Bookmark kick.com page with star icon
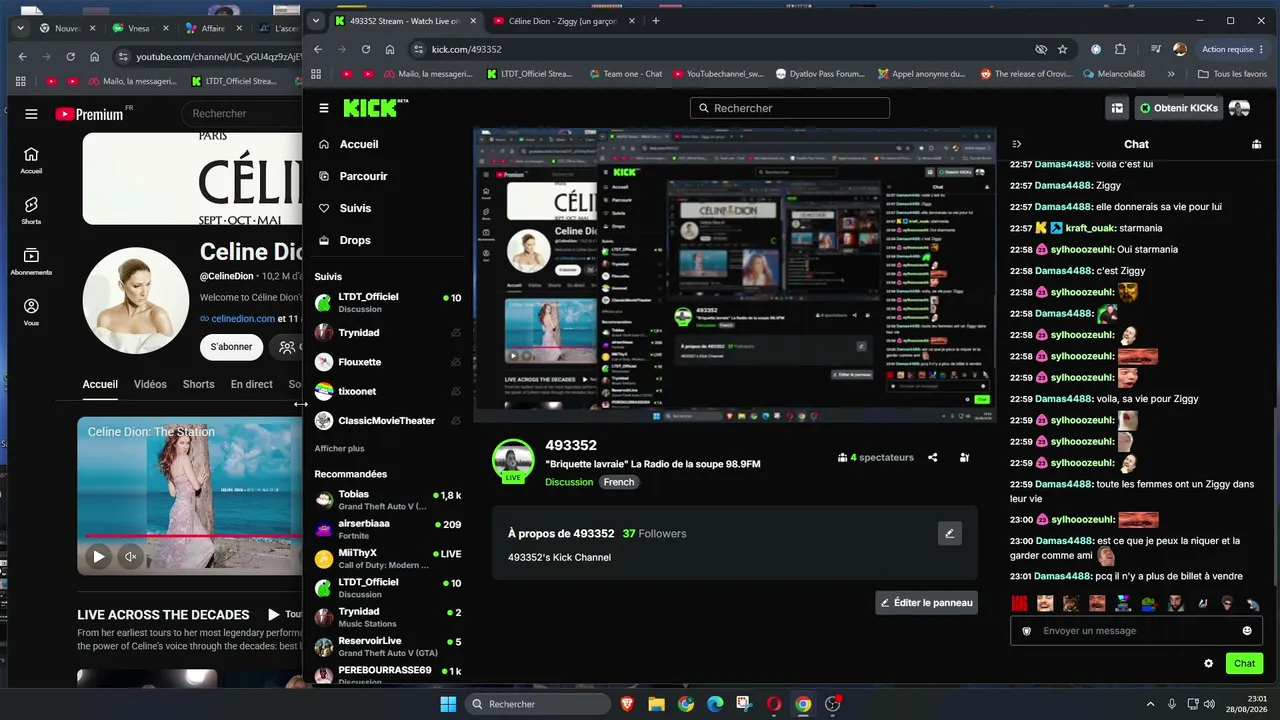The width and height of the screenshot is (1280, 720). pos(1063,49)
